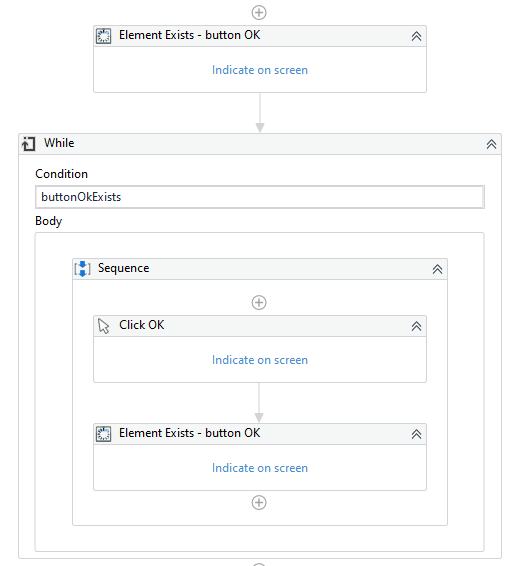
Task: Click Indicate on screen in the Element Exists activity inside the Sequence
Action: point(260,468)
